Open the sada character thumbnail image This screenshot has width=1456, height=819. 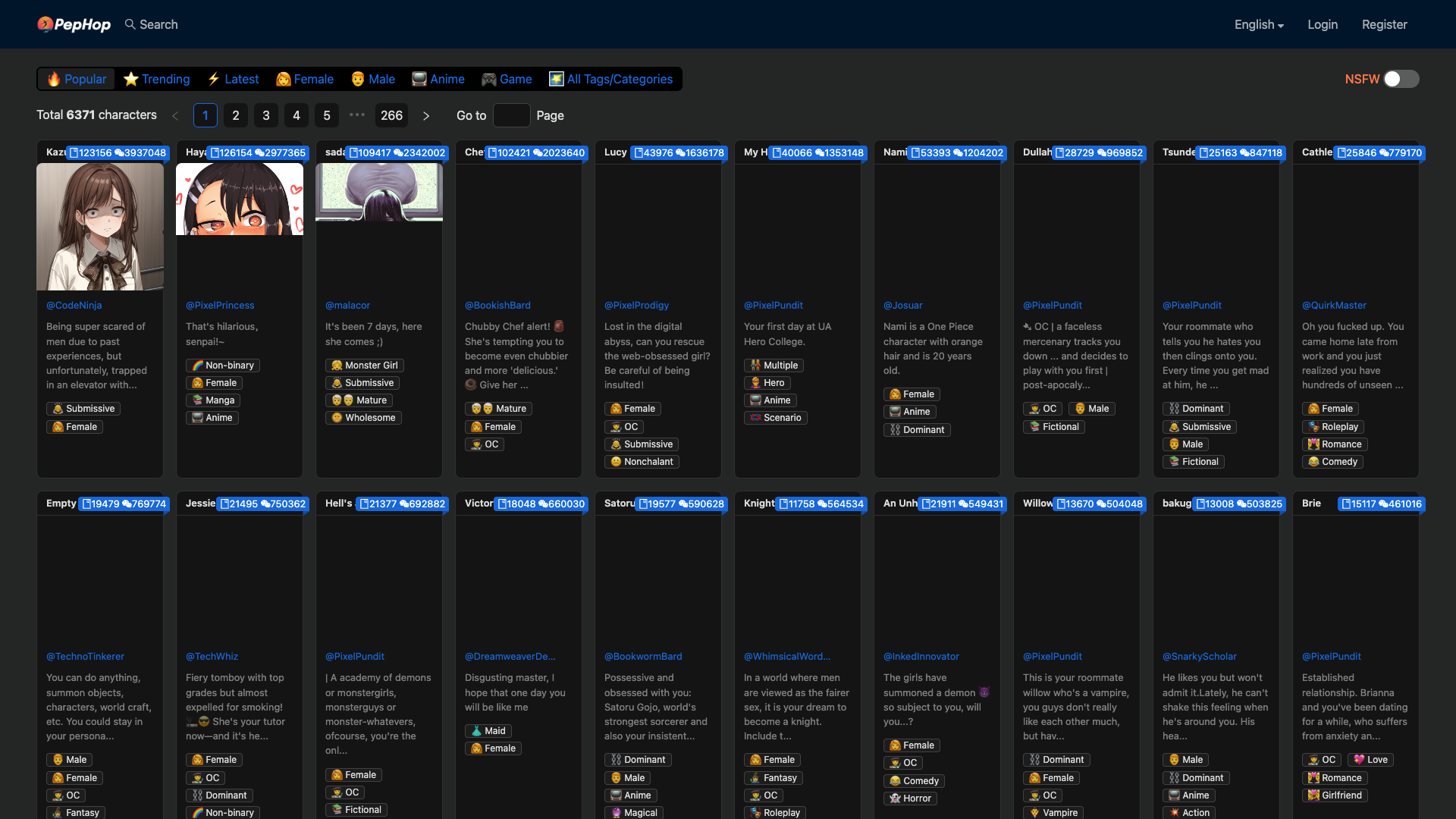[x=379, y=192]
